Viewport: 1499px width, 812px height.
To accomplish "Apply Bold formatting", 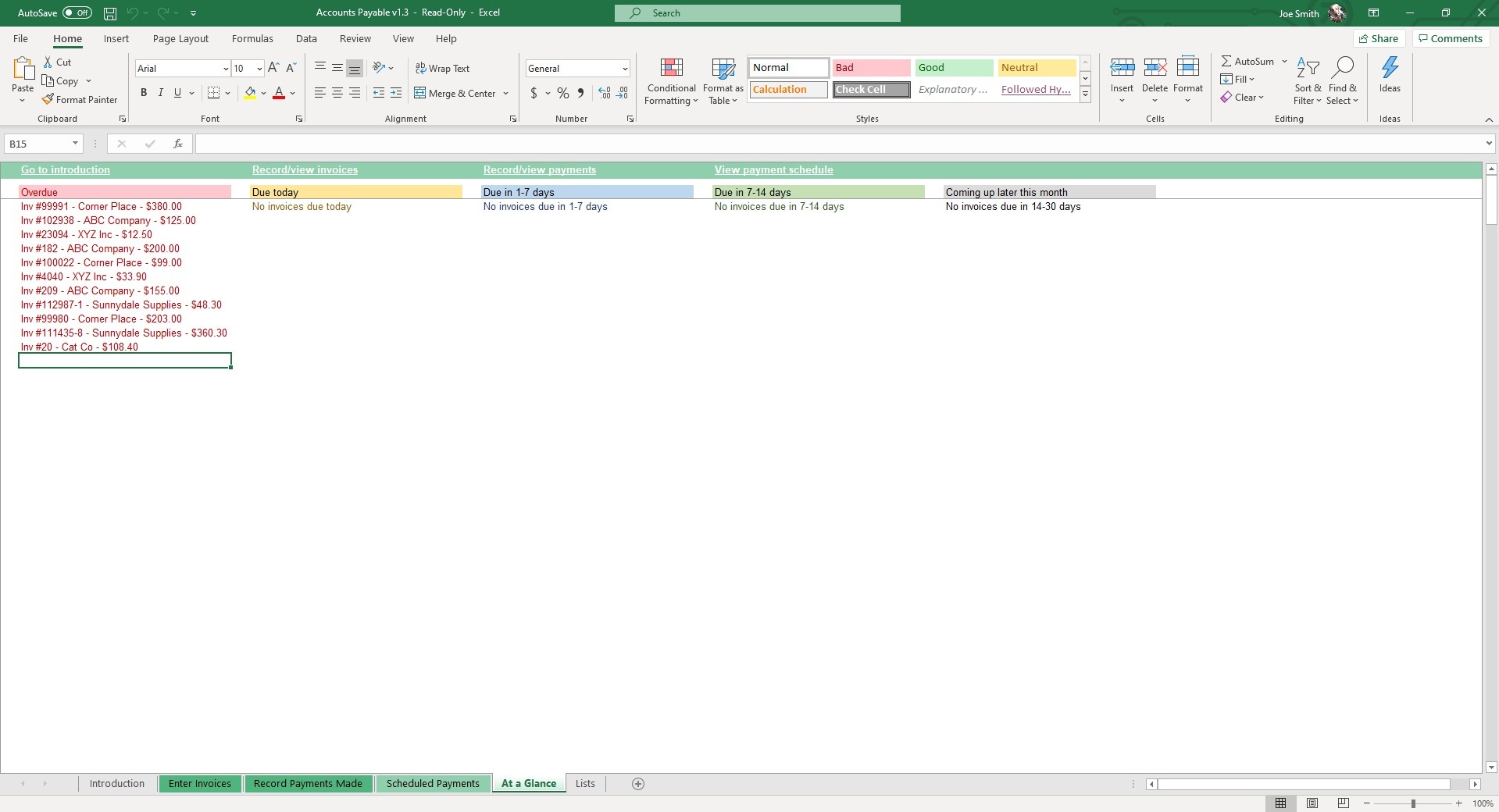I will coord(144,93).
